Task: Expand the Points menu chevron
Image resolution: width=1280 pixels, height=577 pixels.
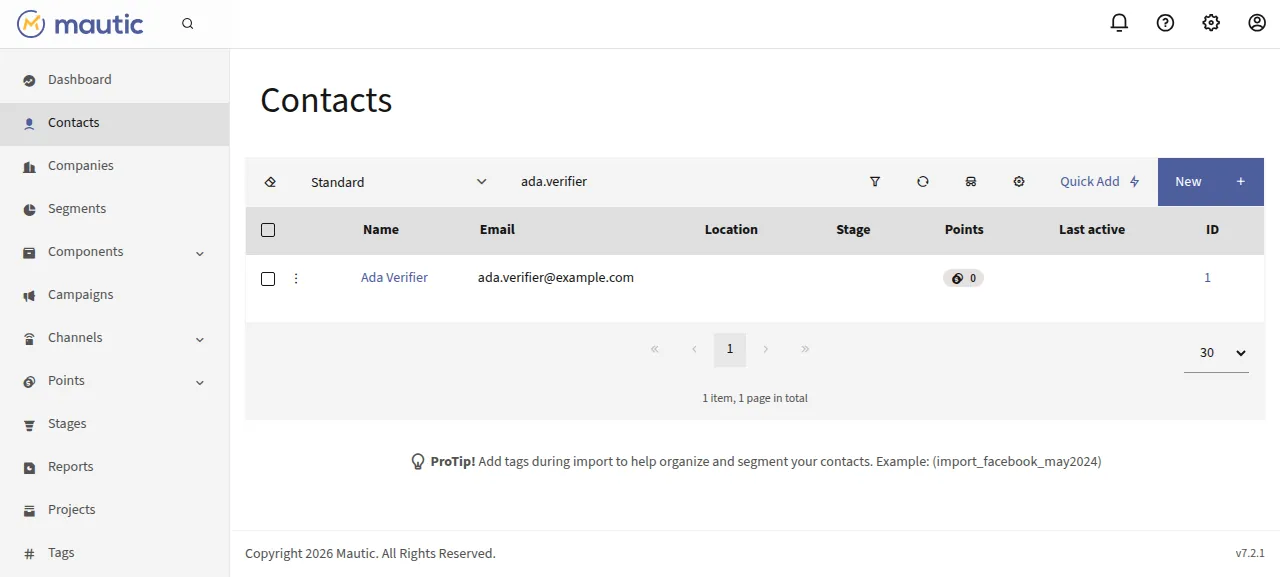Action: pyautogui.click(x=200, y=382)
